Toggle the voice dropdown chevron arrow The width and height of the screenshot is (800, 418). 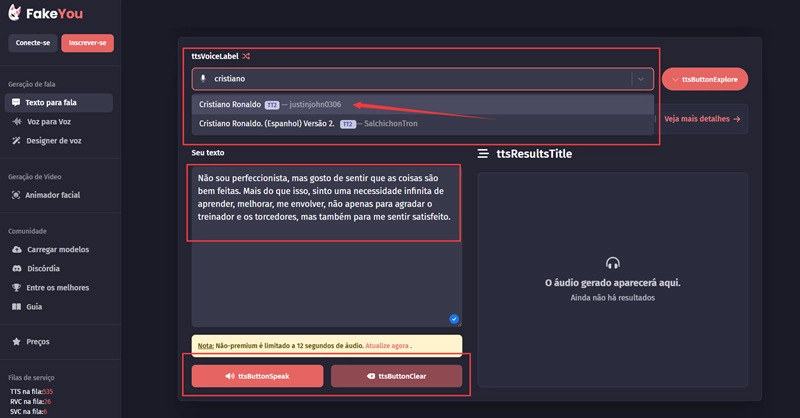pyautogui.click(x=641, y=79)
